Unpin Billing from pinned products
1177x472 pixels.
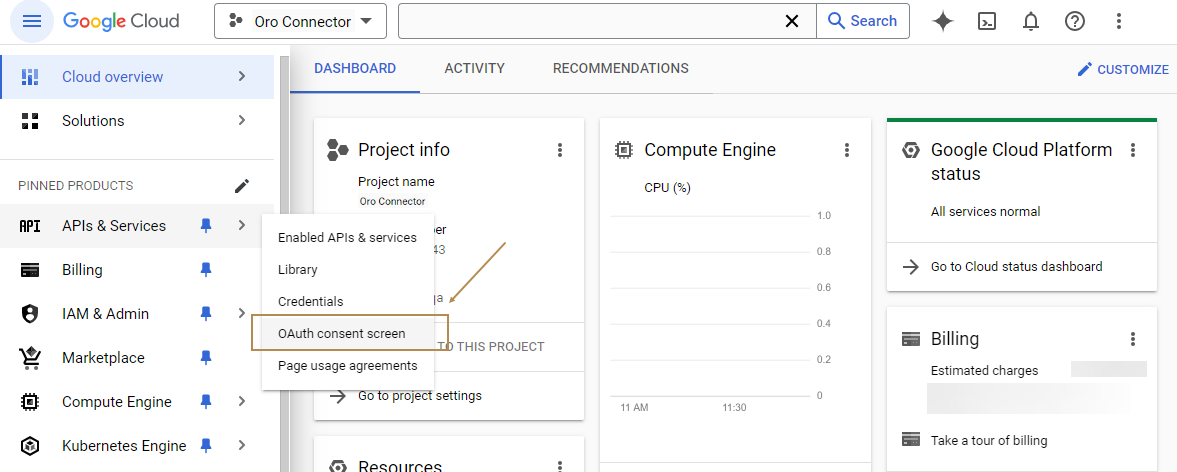206,270
